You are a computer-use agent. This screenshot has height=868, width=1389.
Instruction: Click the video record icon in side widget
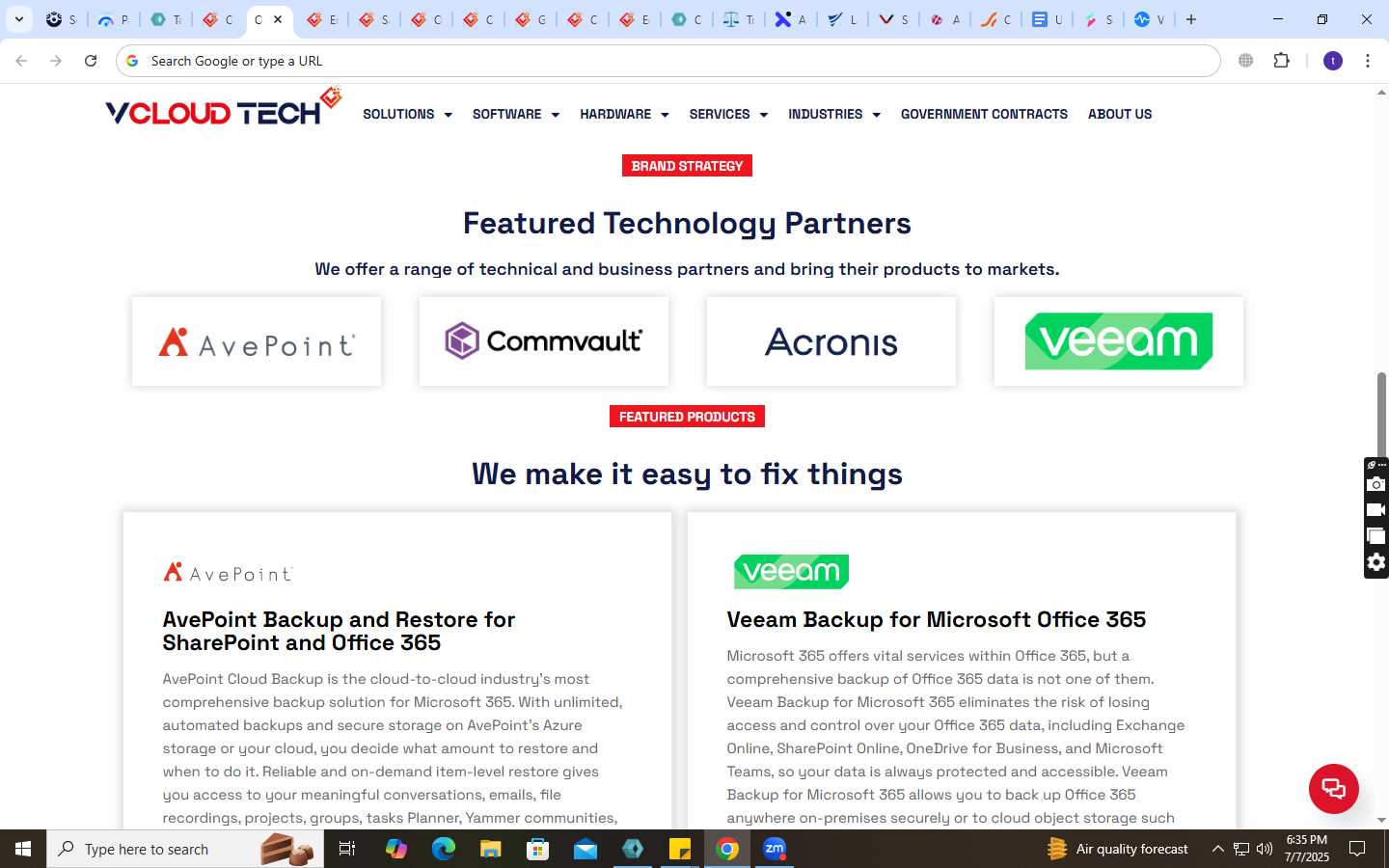pyautogui.click(x=1376, y=510)
